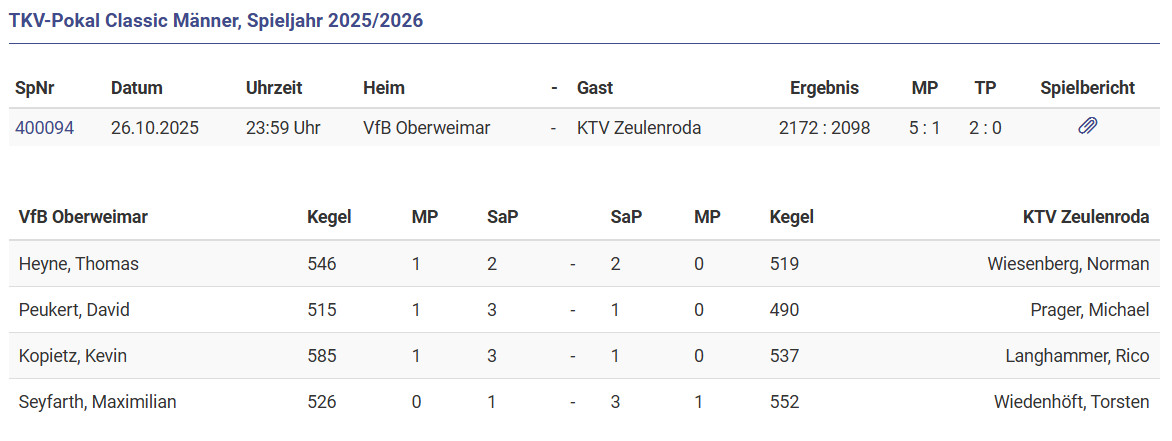Click opponent Langhammer, Rico
The image size is (1172, 441).
pos(1077,356)
